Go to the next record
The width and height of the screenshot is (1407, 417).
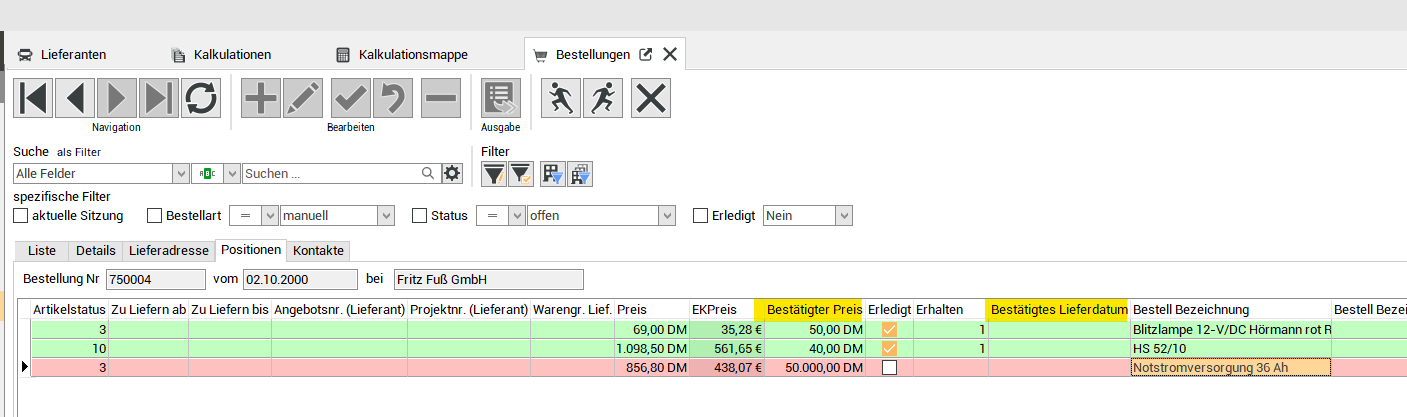pos(117,99)
